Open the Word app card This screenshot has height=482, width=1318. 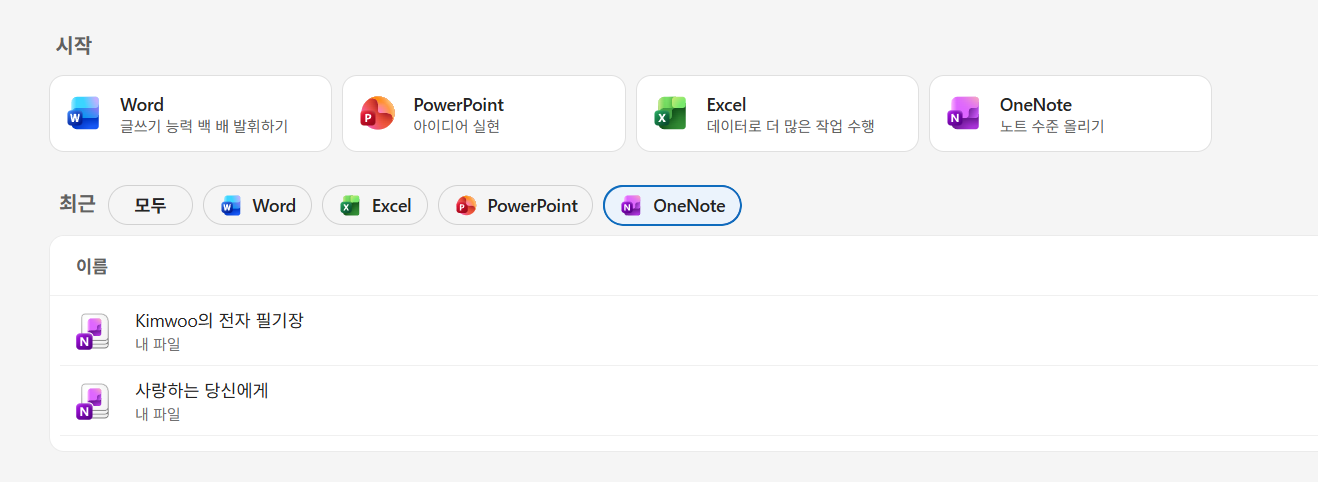(190, 114)
